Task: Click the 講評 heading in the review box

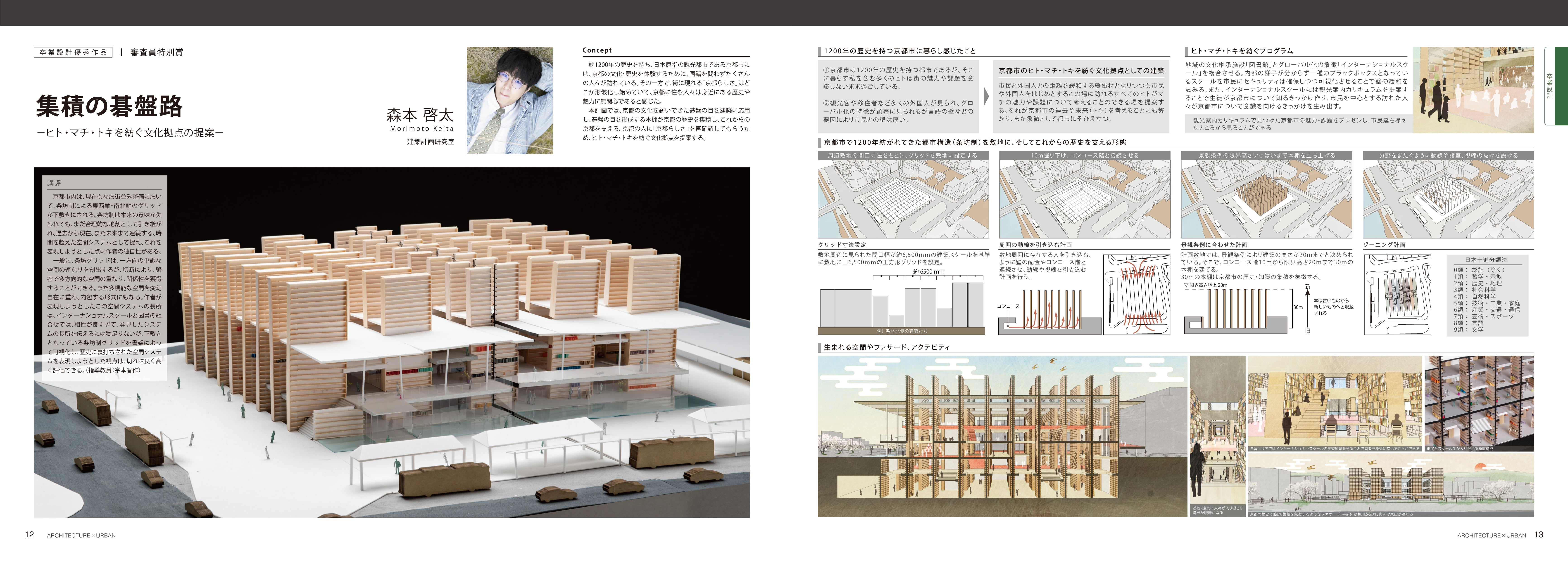Action: [x=54, y=183]
